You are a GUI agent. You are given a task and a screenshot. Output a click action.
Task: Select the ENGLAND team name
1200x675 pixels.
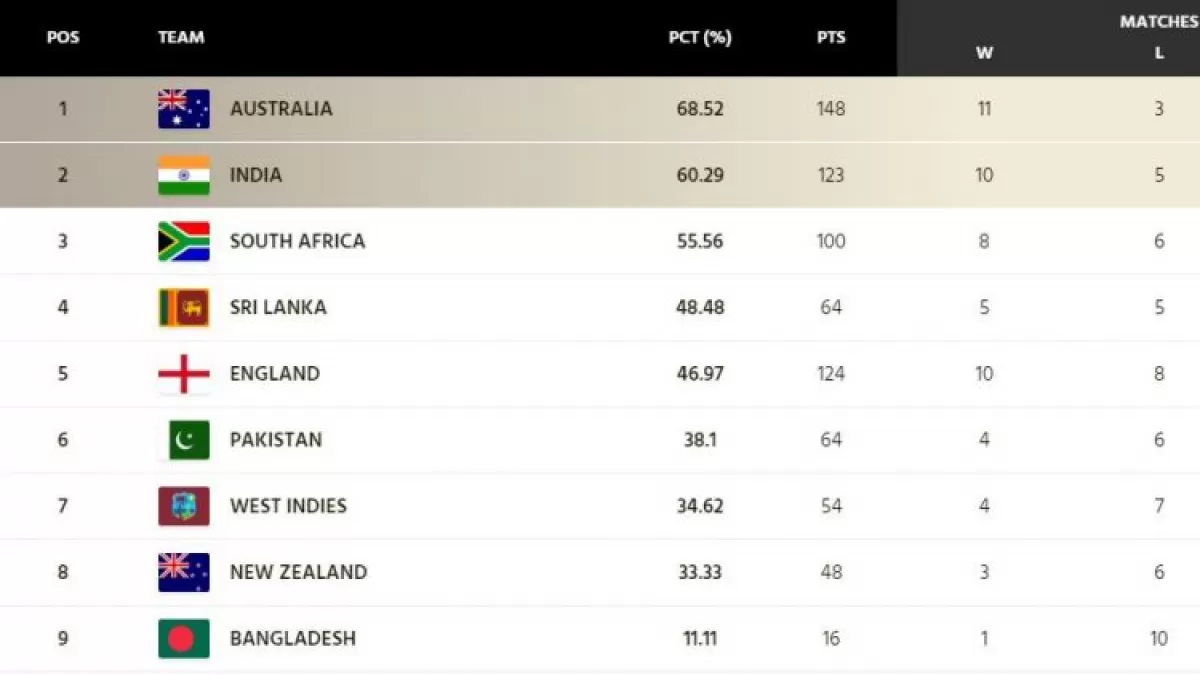coord(275,374)
